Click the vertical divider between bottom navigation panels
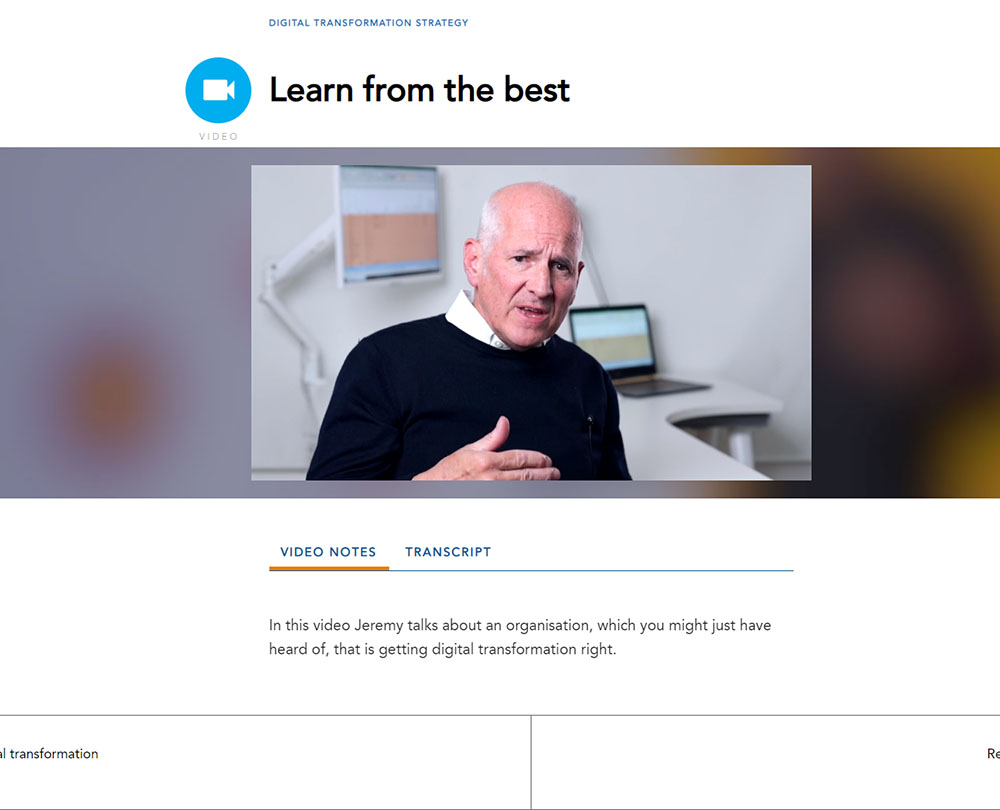Viewport: 1000px width, 810px height. (531, 762)
